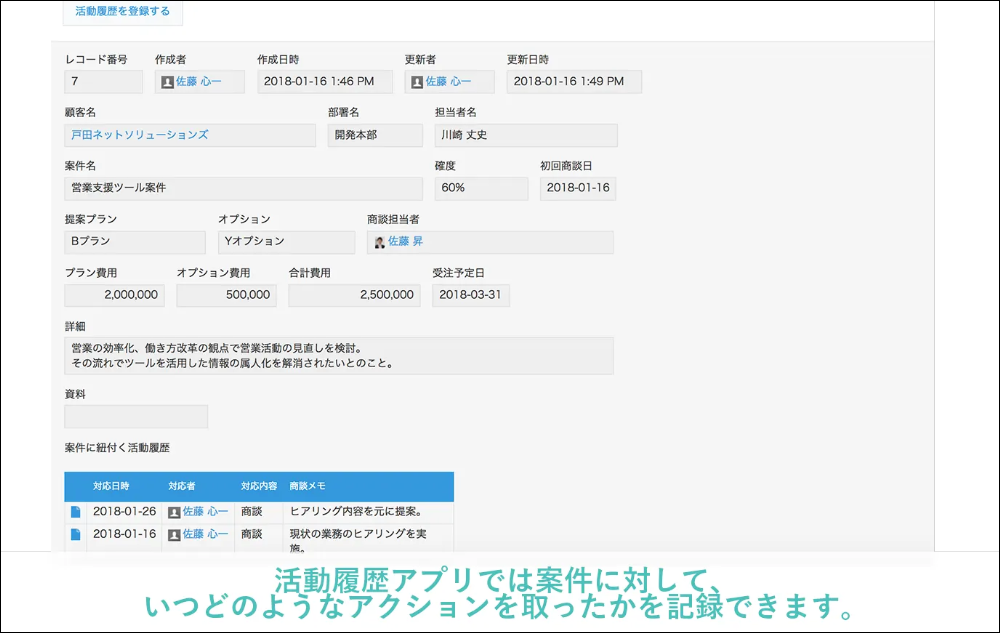Click 佐藤 心一 link in 2018-01-16 row
Viewport: 1000px width, 633px height.
(x=205, y=535)
